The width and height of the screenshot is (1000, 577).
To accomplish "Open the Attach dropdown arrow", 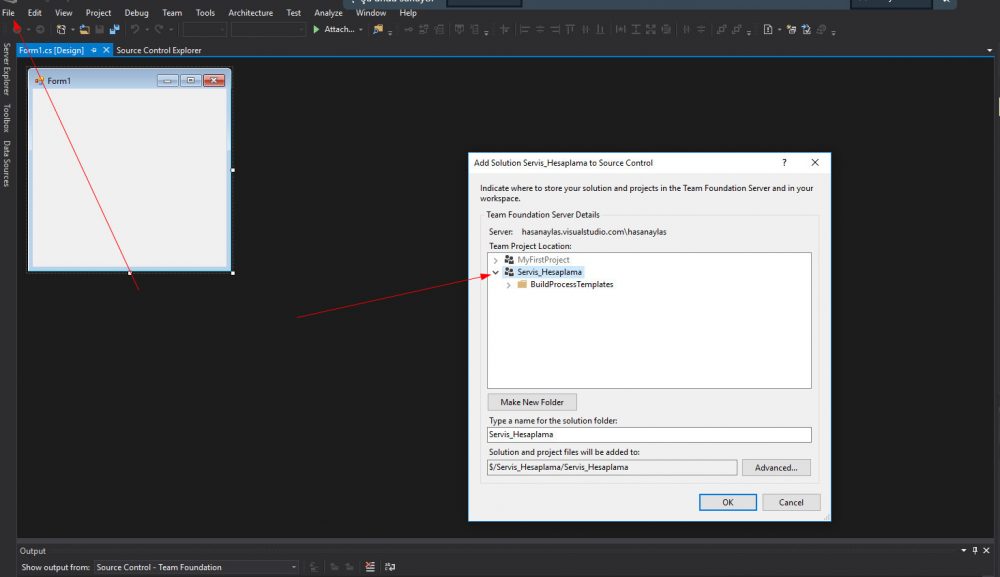I will (361, 29).
